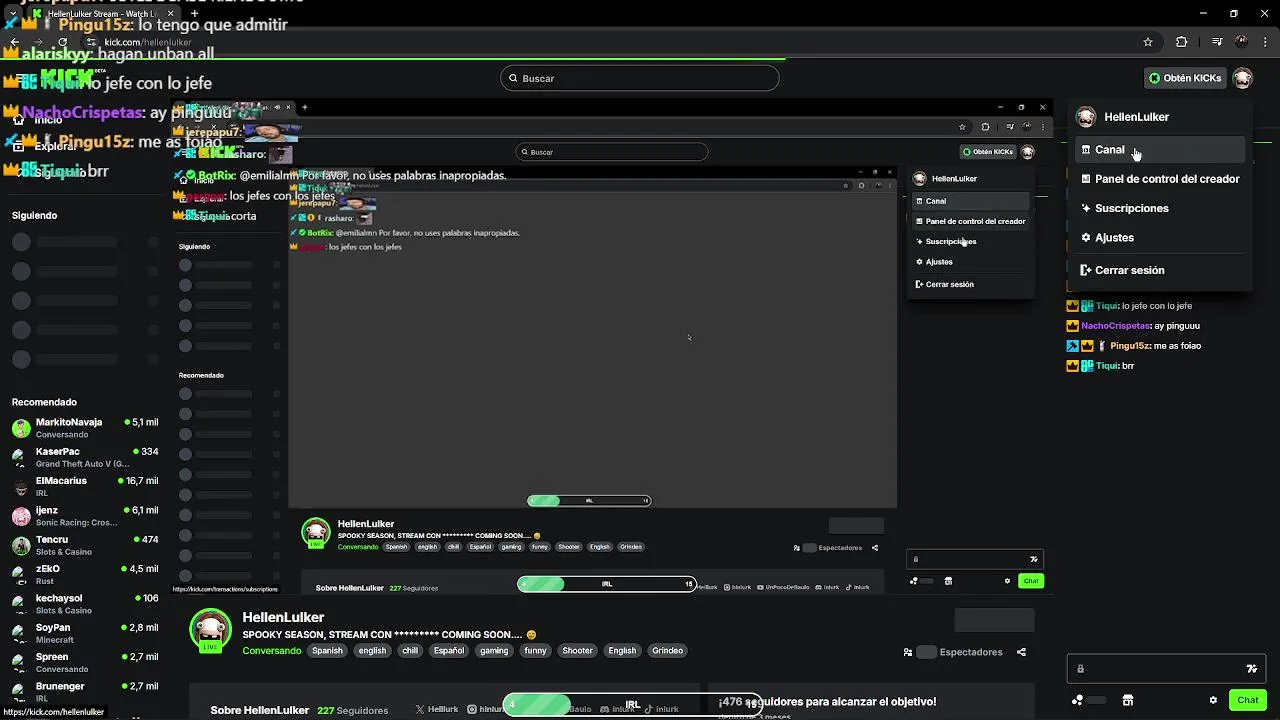1280x720 pixels.
Task: Reload the kick.com page
Action: click(x=62, y=43)
